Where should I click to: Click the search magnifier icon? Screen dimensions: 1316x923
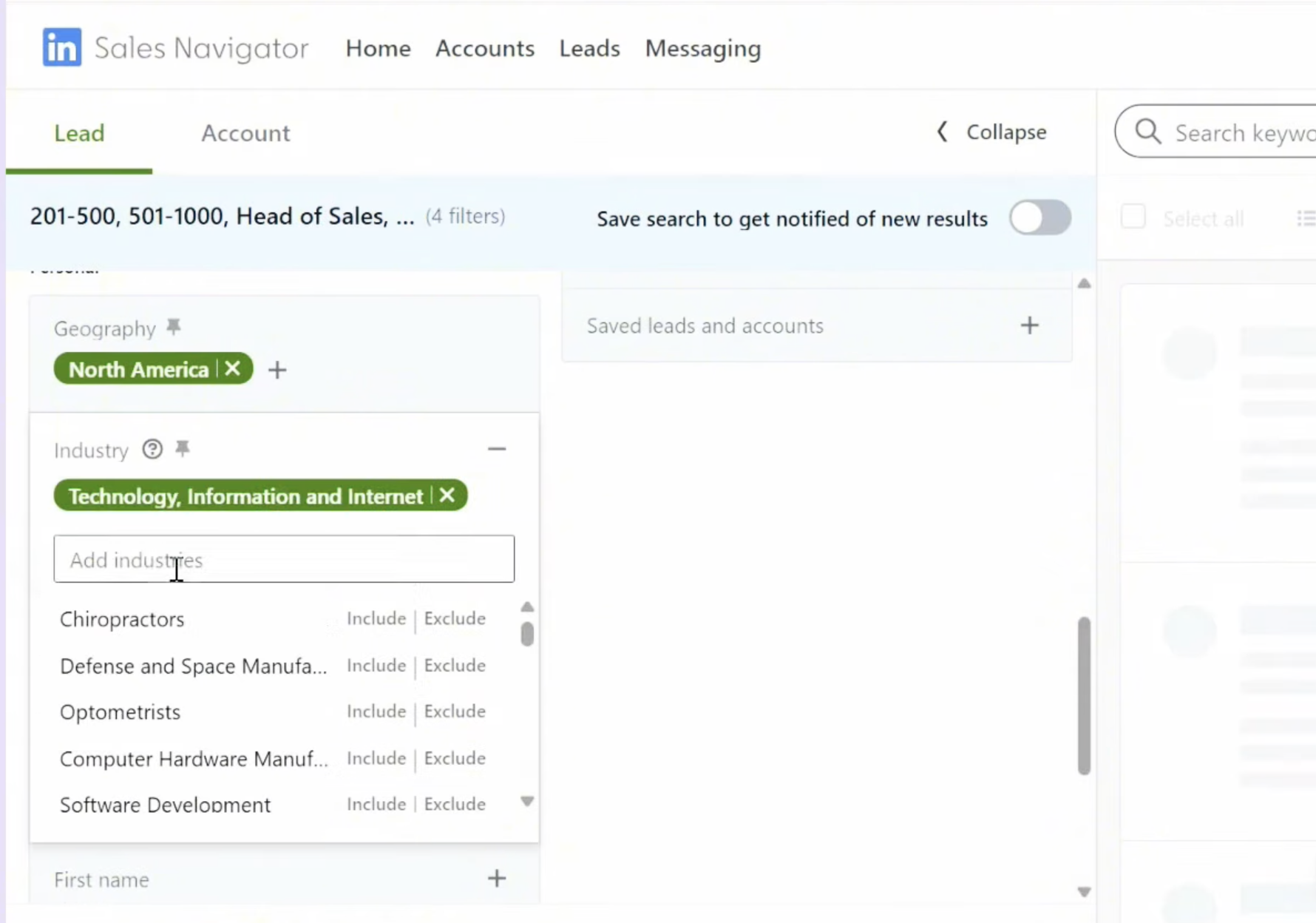(x=1147, y=132)
